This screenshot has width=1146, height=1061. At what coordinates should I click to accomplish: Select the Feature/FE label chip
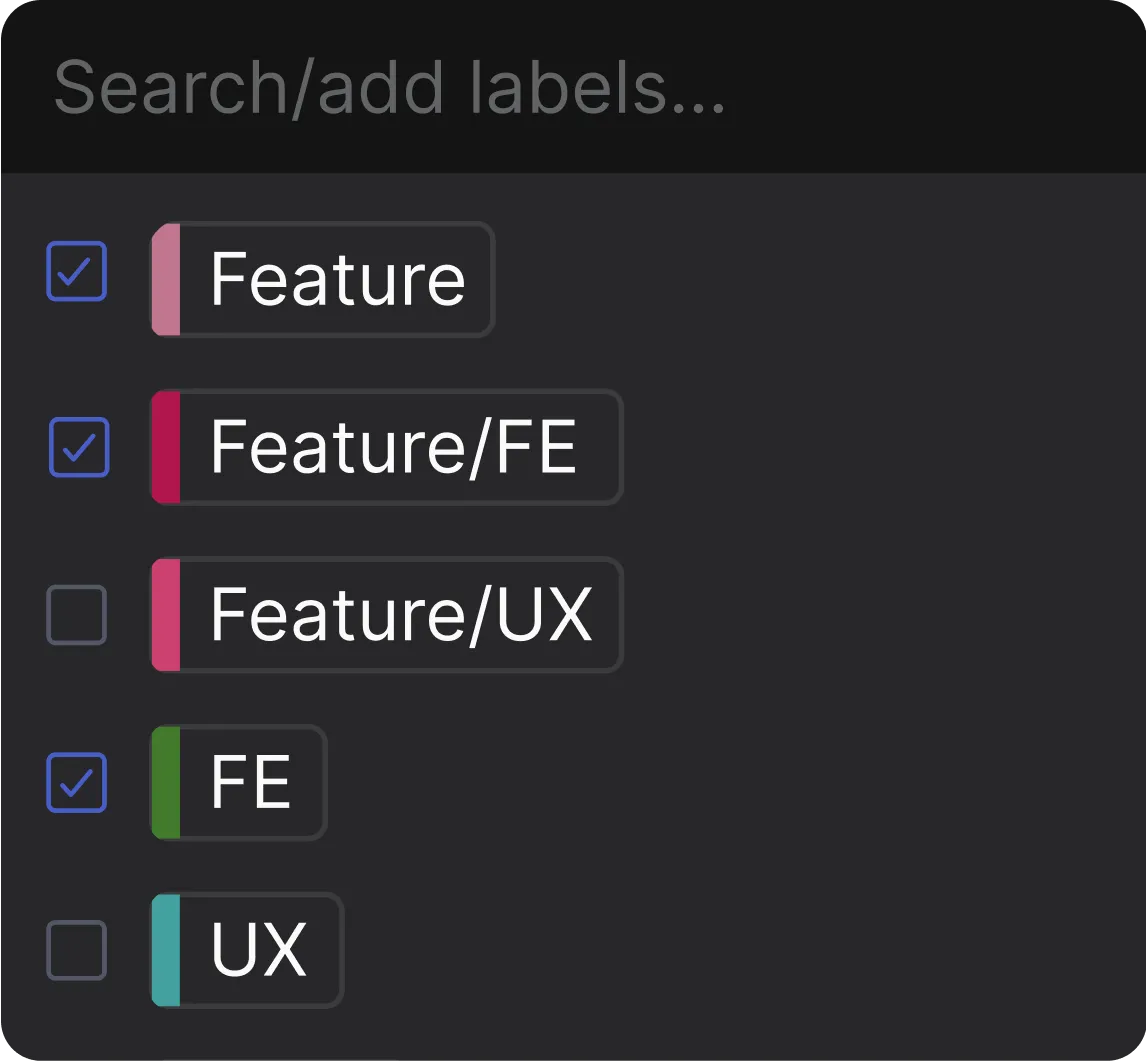pos(393,447)
